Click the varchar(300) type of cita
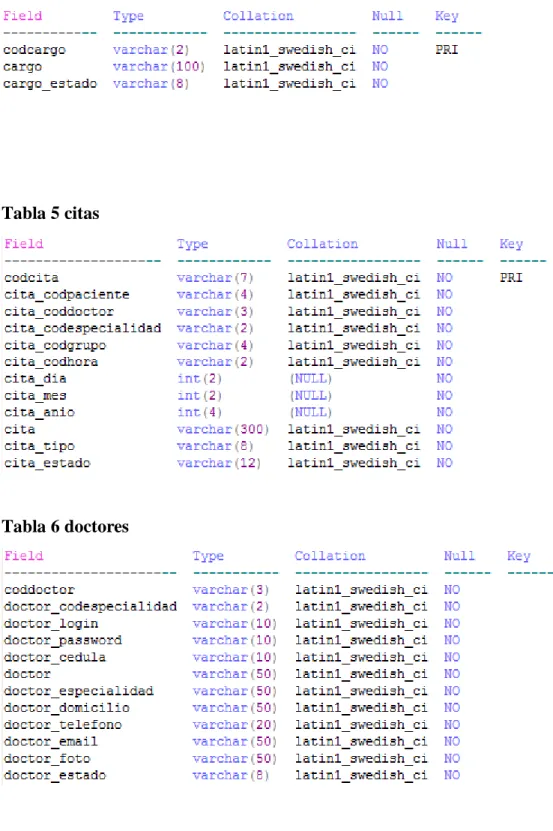 coord(223,429)
